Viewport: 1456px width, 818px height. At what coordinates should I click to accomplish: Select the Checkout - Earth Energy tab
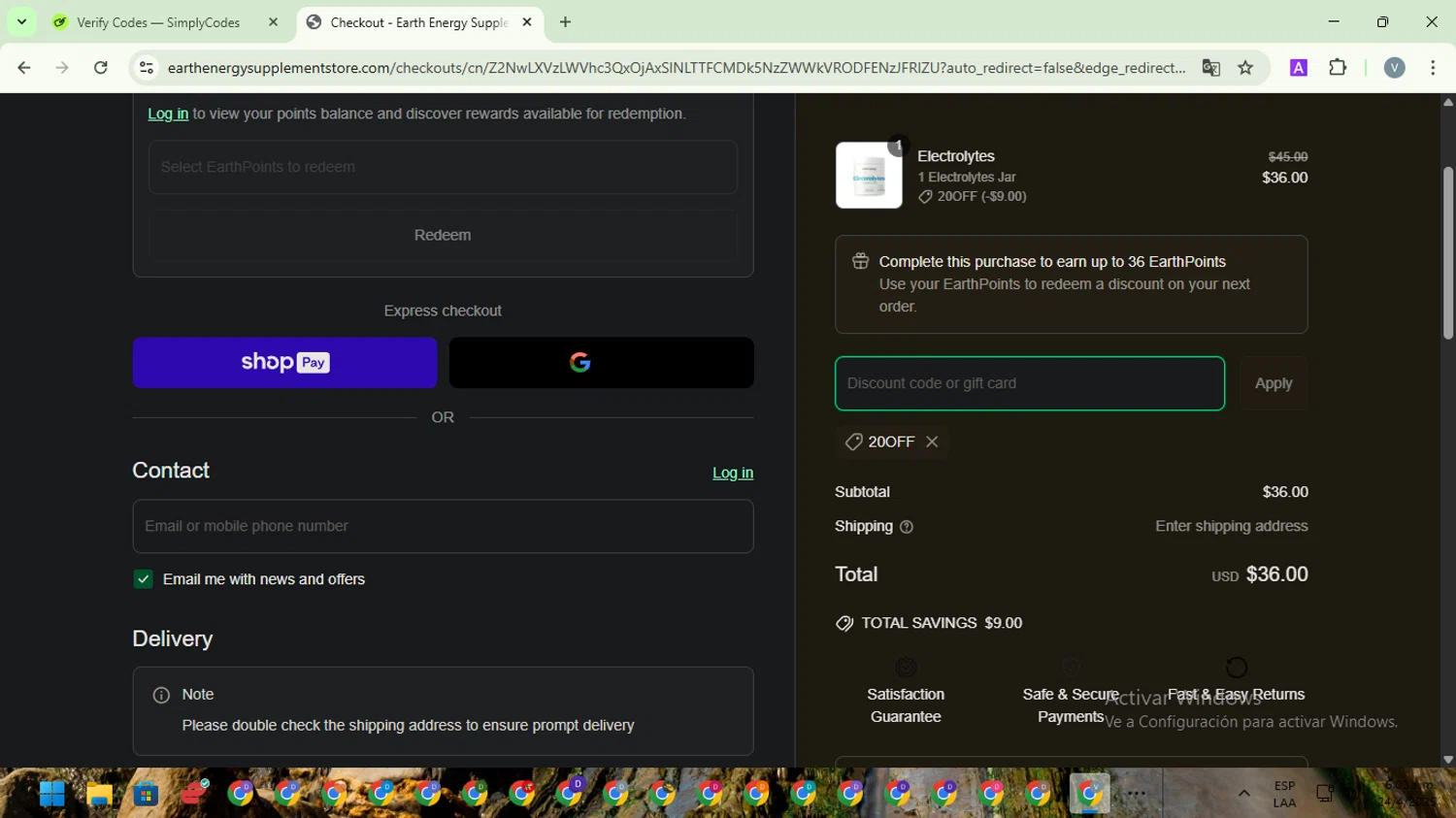coord(419,22)
